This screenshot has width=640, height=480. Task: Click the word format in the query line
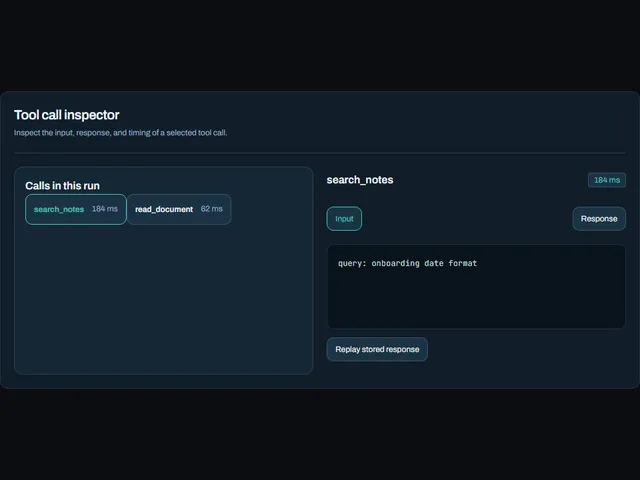[462, 263]
